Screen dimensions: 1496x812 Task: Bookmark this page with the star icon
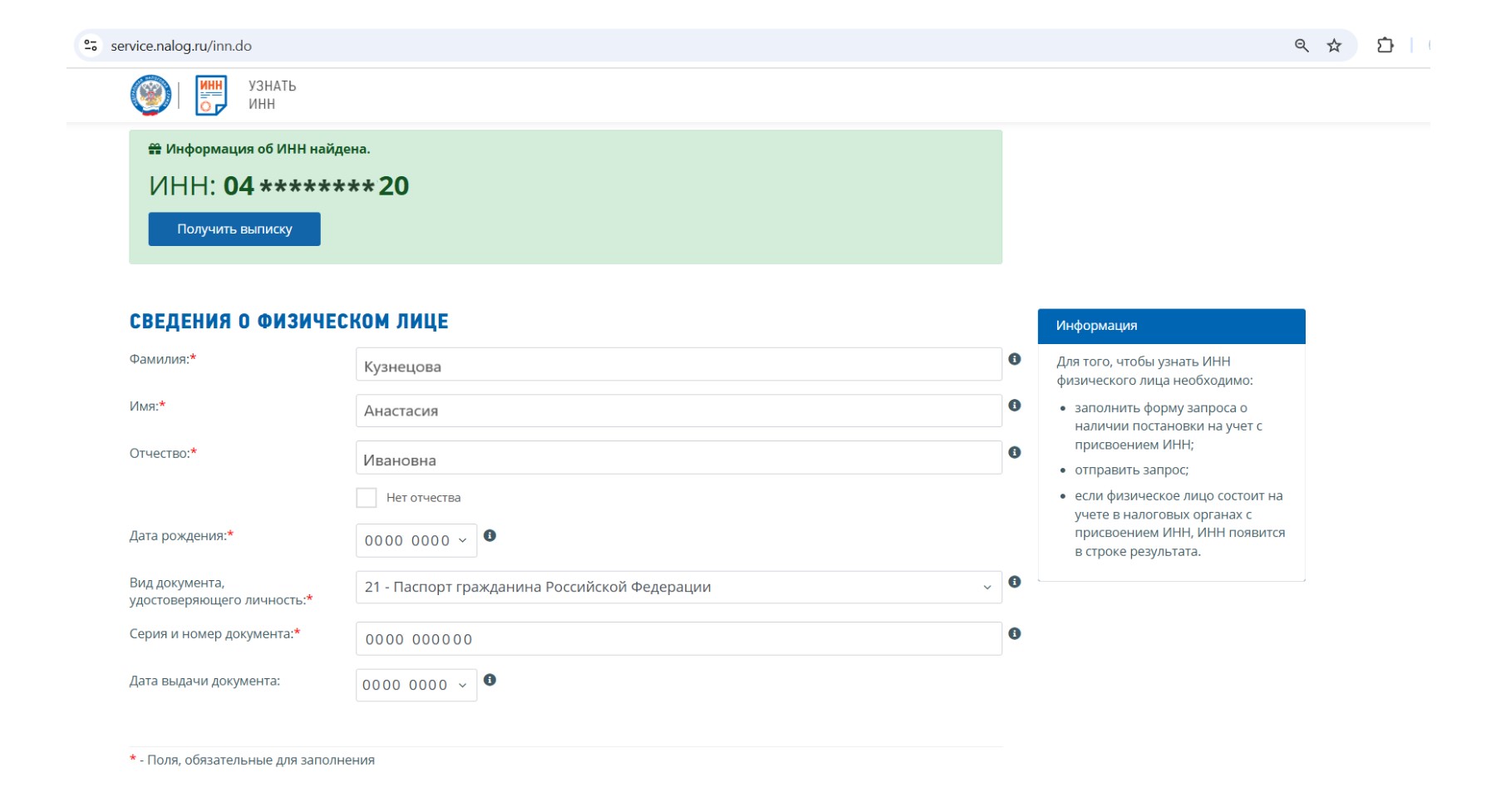coord(1334,46)
